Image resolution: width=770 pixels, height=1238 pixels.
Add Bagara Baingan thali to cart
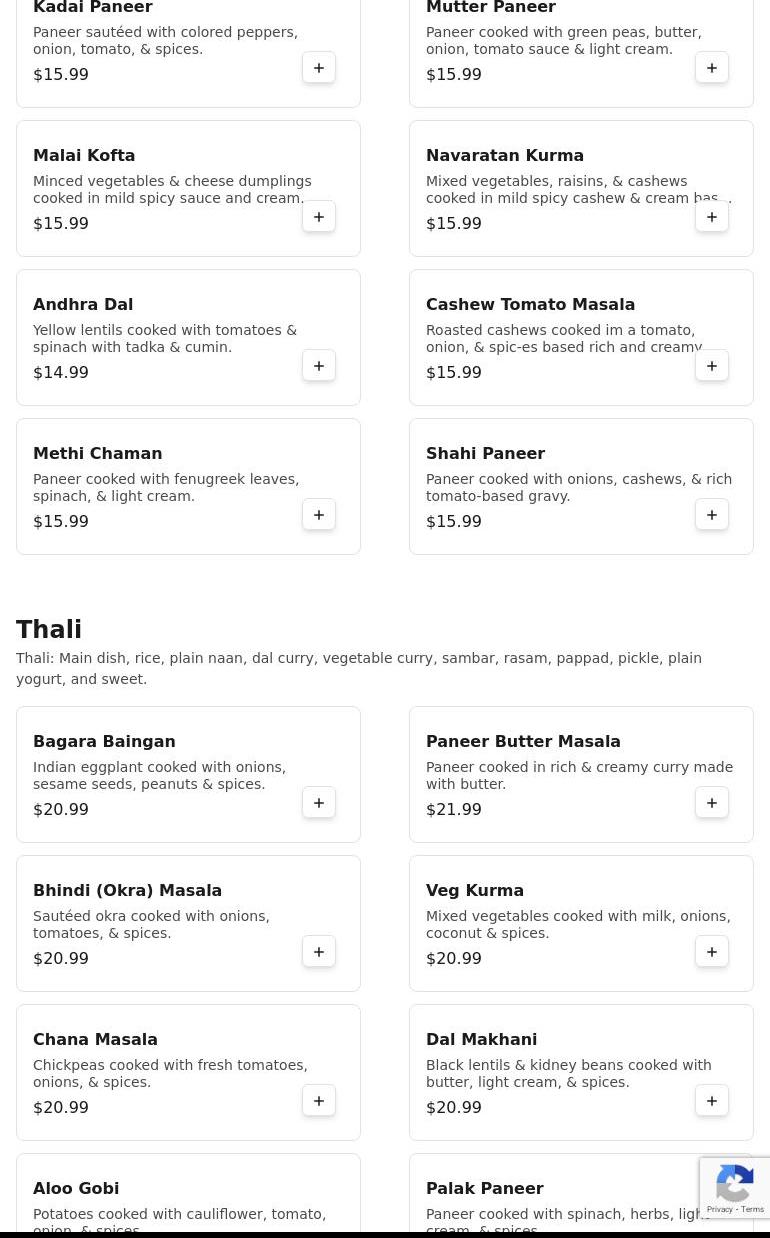coord(319,803)
